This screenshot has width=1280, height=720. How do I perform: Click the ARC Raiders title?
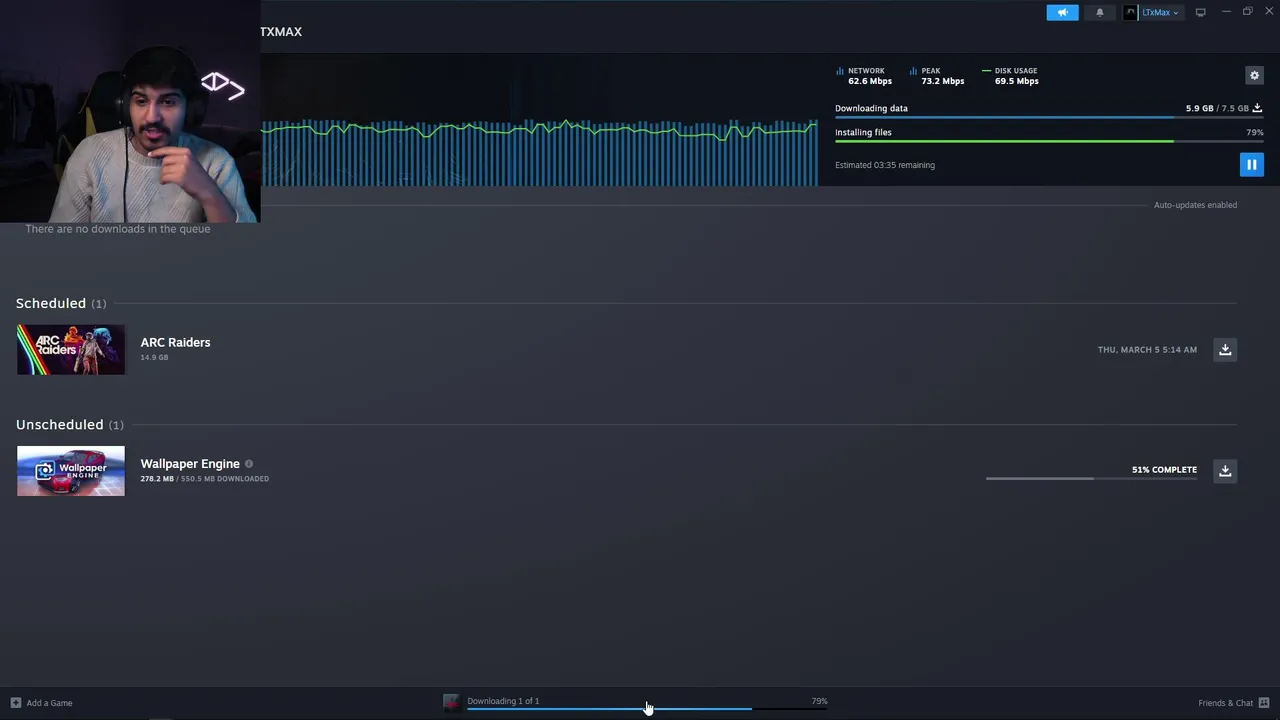click(175, 342)
